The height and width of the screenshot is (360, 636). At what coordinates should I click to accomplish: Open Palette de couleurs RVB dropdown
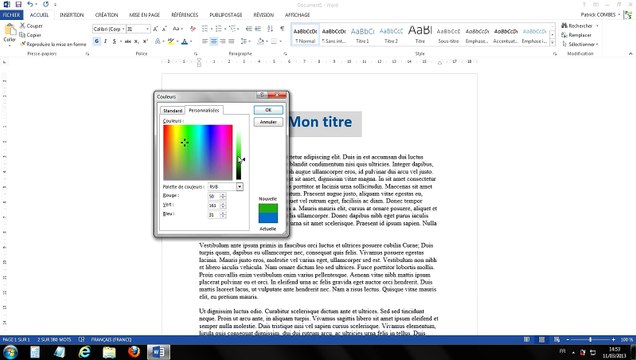(x=240, y=187)
